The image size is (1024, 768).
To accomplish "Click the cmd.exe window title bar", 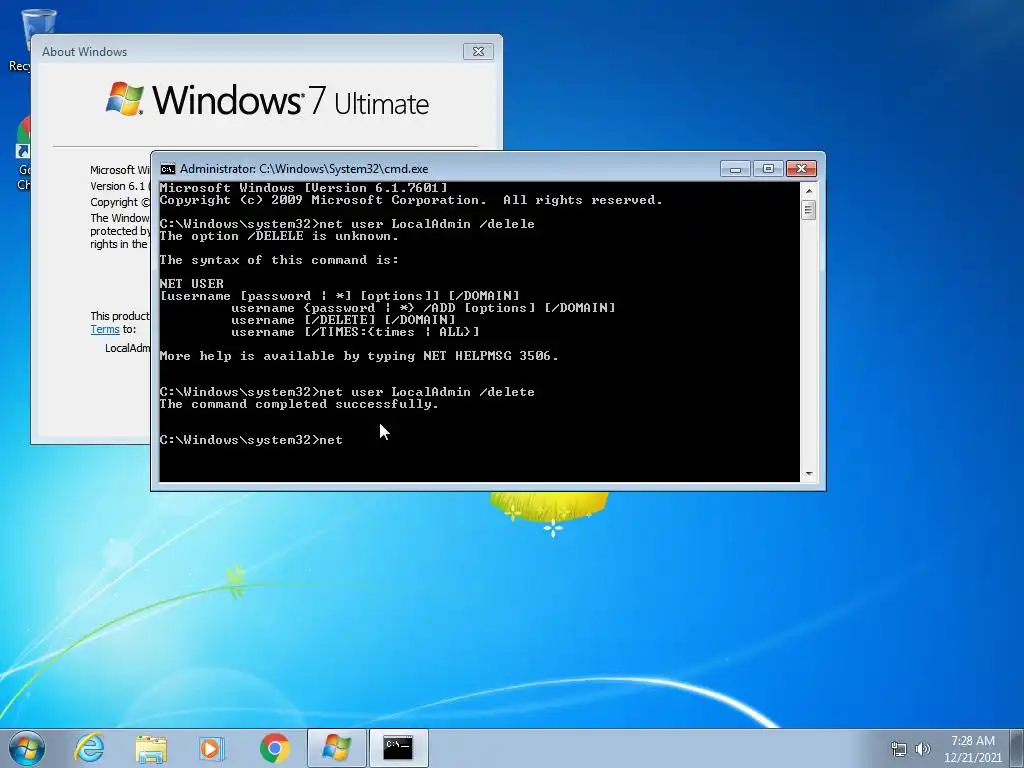I will [444, 169].
